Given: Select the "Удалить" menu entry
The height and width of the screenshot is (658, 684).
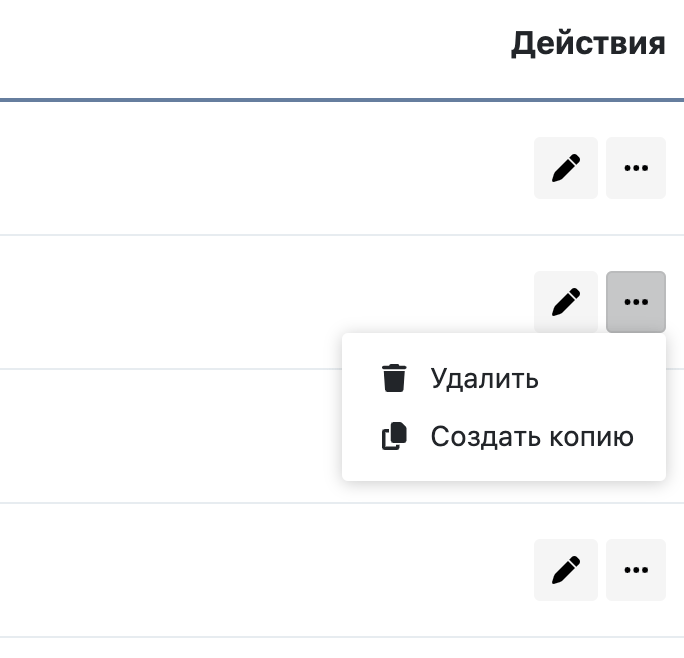Looking at the screenshot, I should coord(485,379).
